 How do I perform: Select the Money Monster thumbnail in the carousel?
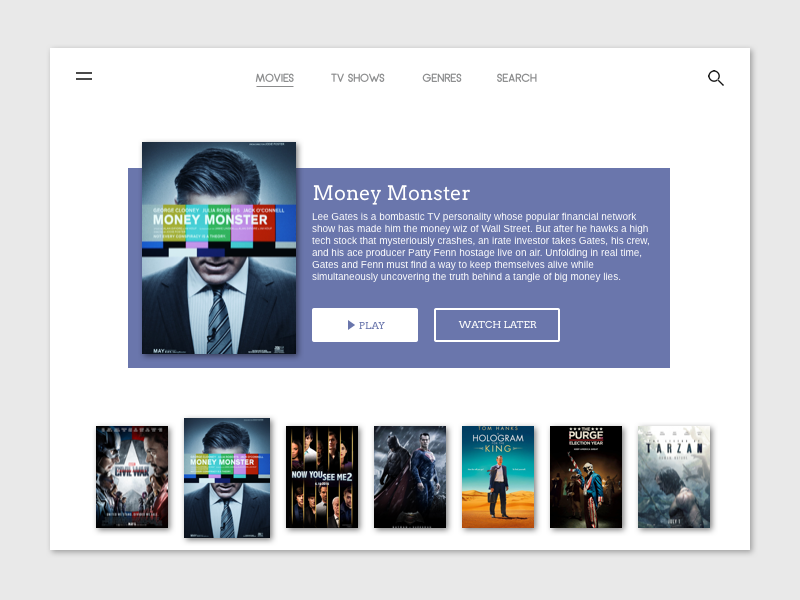(x=226, y=476)
